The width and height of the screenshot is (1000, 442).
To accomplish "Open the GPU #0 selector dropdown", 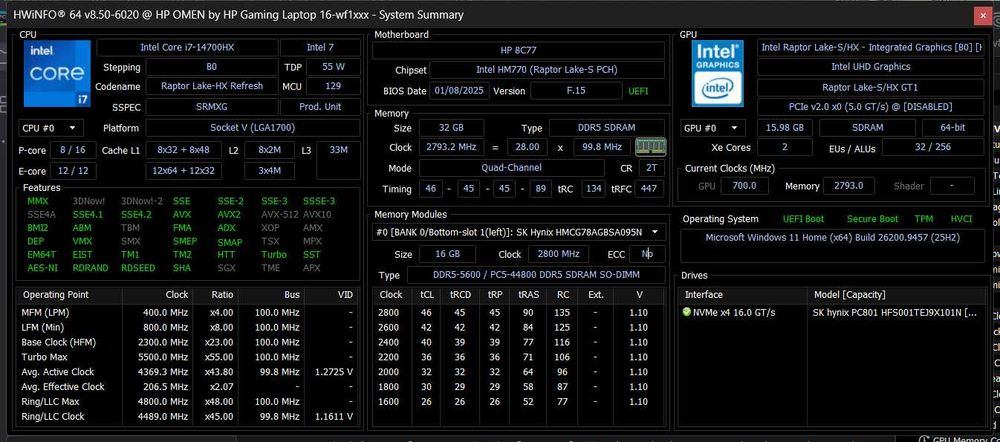I will pyautogui.click(x=713, y=128).
